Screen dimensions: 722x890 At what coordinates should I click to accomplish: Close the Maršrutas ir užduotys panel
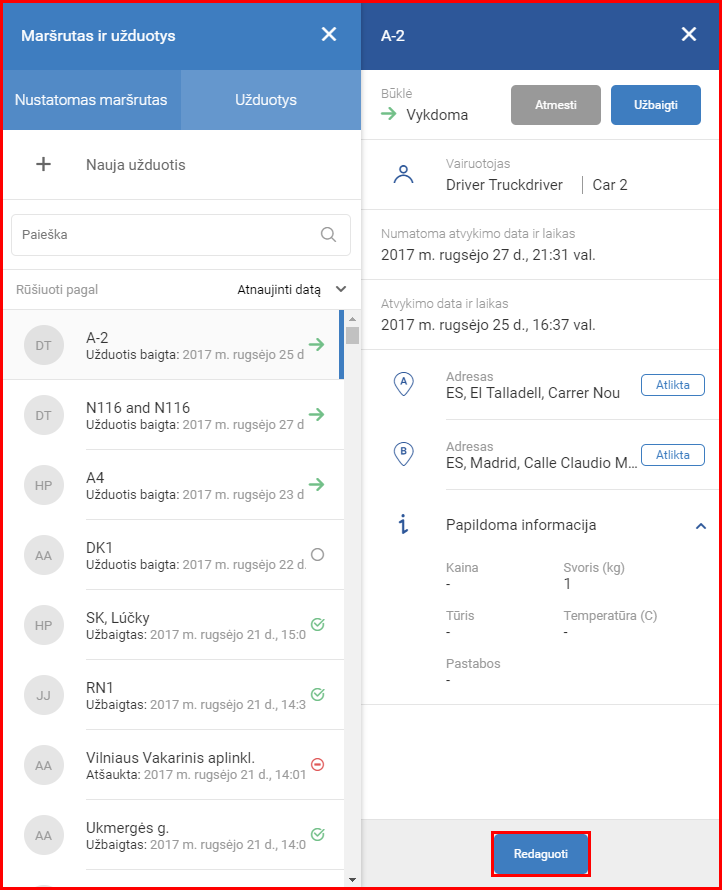pyautogui.click(x=329, y=35)
